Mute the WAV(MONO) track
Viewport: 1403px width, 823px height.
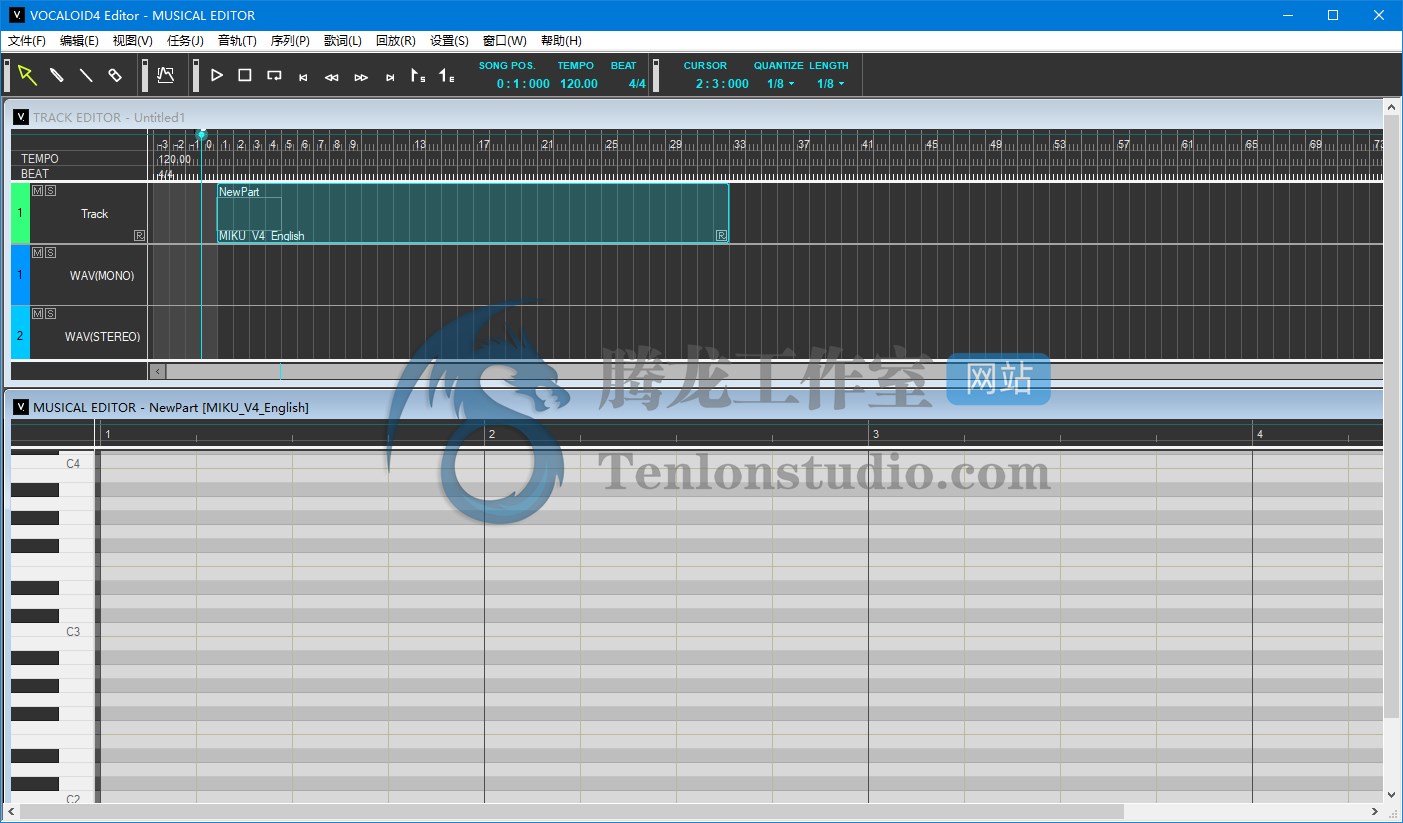click(37, 252)
